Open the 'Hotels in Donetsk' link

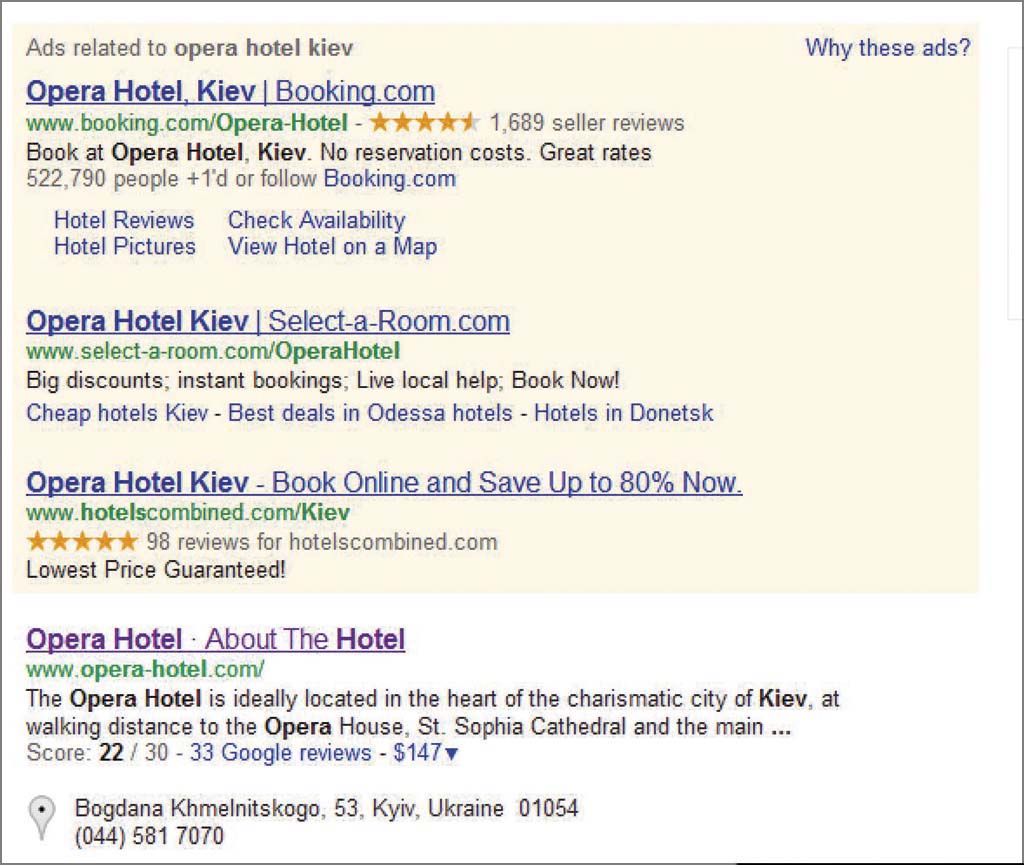click(x=624, y=413)
